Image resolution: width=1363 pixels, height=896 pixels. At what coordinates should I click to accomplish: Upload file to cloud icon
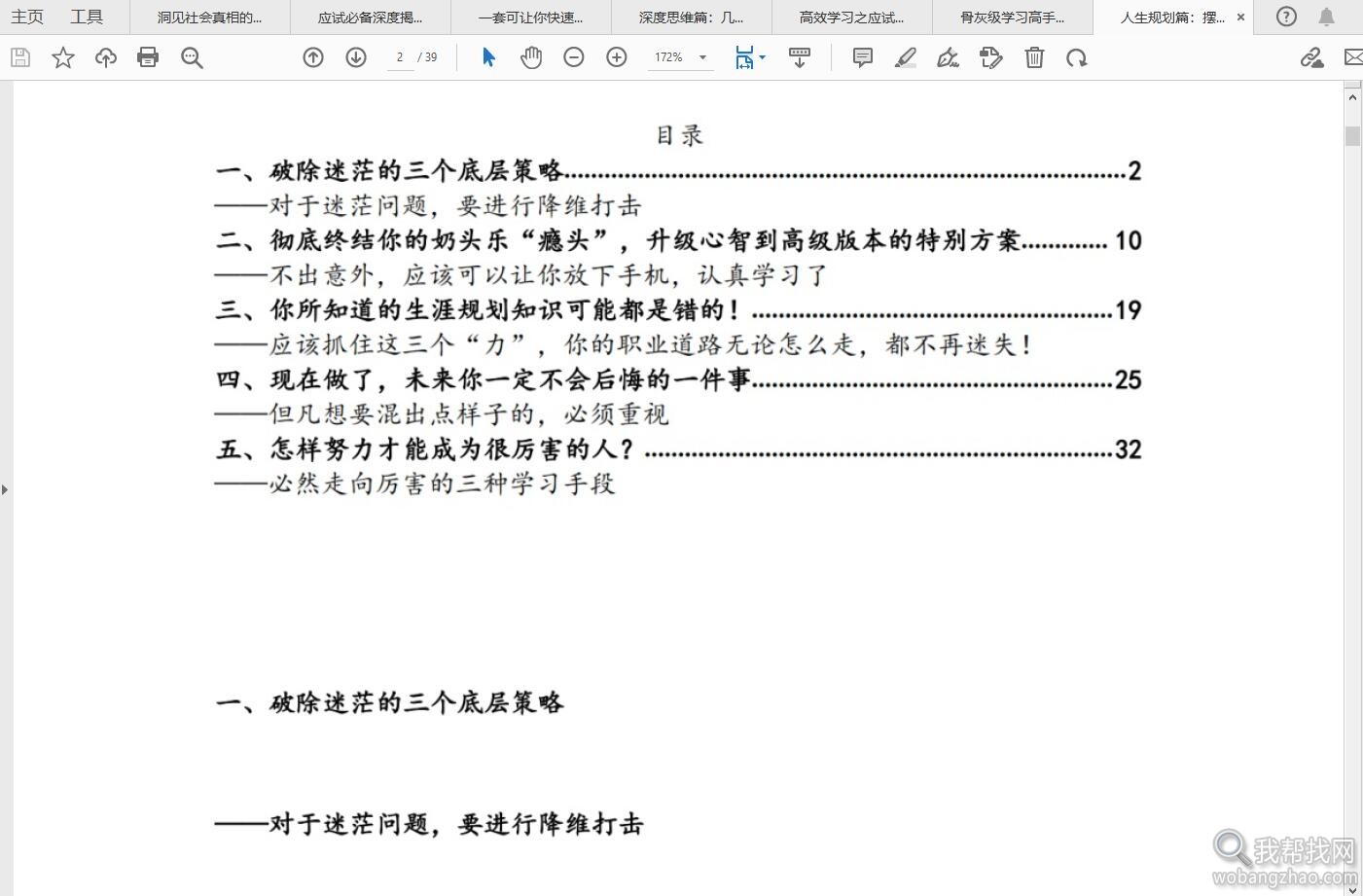pyautogui.click(x=106, y=58)
